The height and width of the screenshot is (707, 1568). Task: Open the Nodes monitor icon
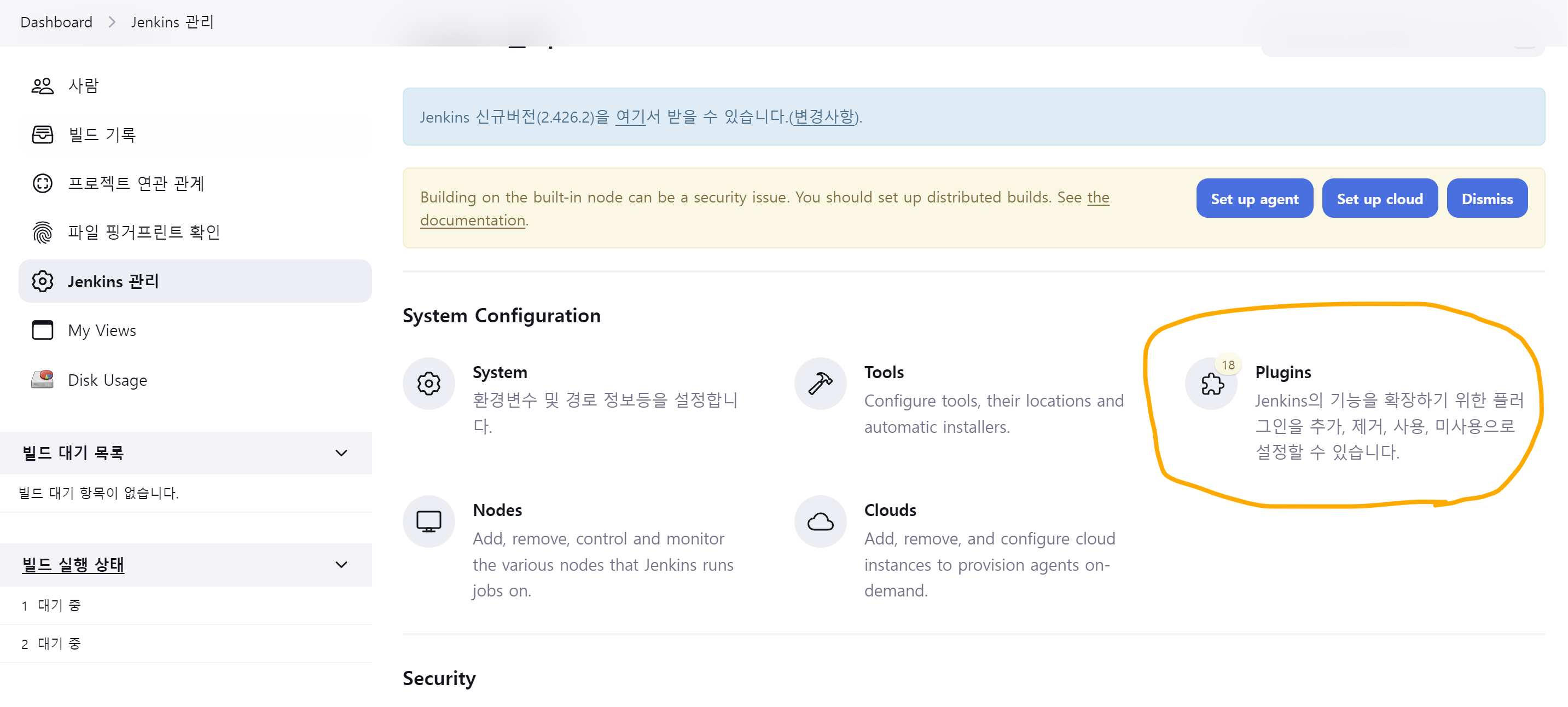428,521
